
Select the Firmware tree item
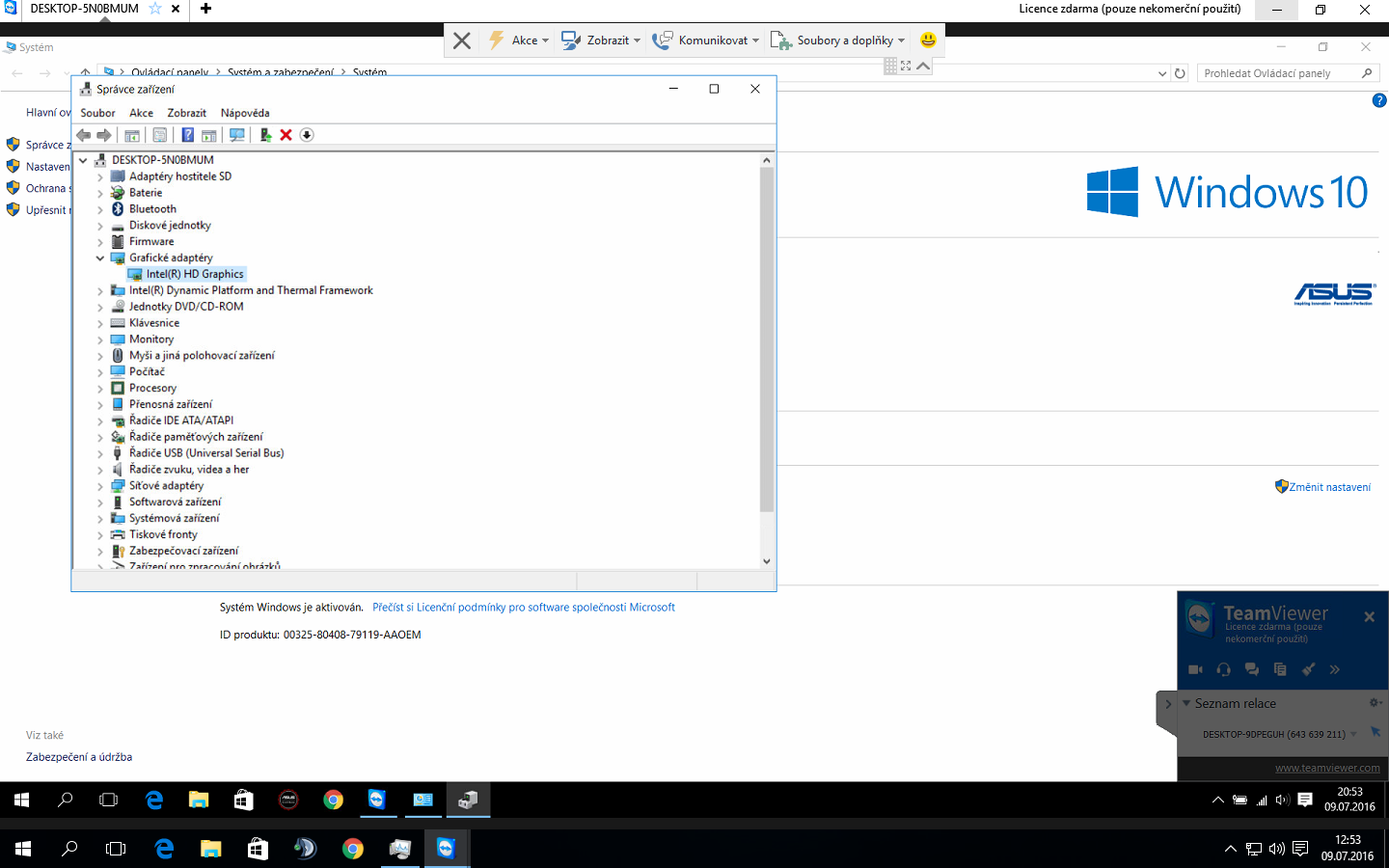[151, 242]
